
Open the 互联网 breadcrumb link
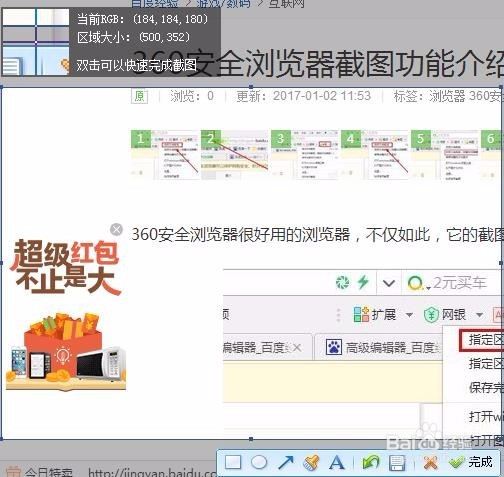pyautogui.click(x=286, y=3)
